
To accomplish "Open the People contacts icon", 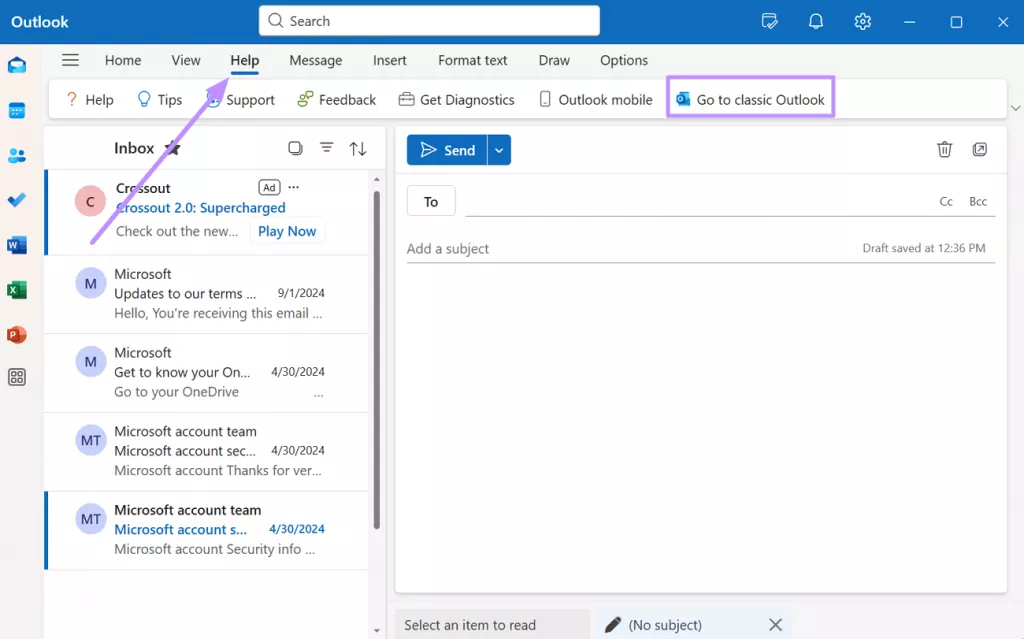I will click(x=17, y=156).
